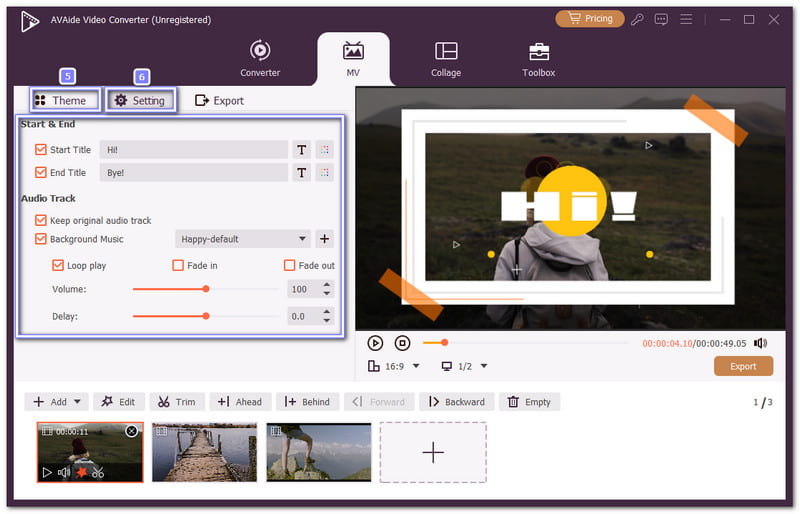Open the Toolbox tab
800x514 pixels.
(x=538, y=58)
